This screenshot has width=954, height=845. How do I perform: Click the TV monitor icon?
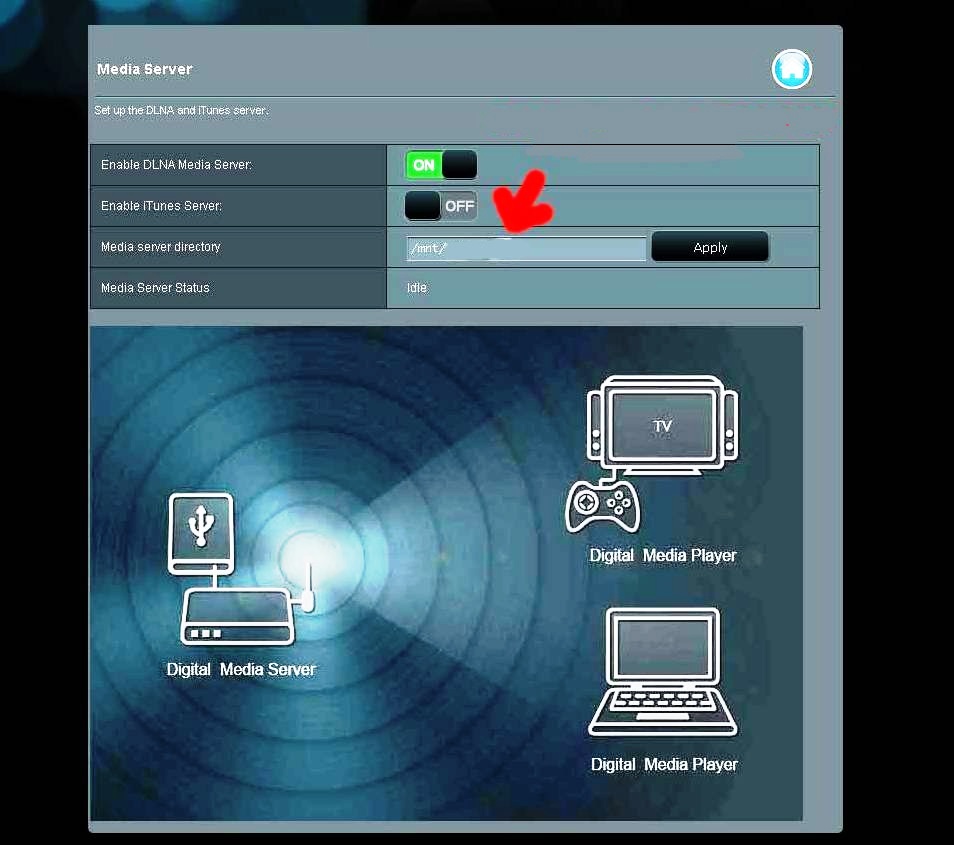click(x=663, y=423)
